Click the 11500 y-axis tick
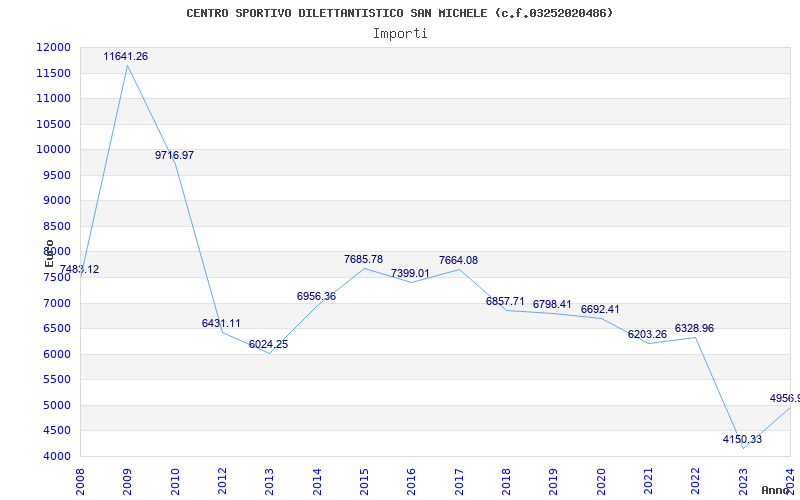The image size is (800, 500). point(53,73)
